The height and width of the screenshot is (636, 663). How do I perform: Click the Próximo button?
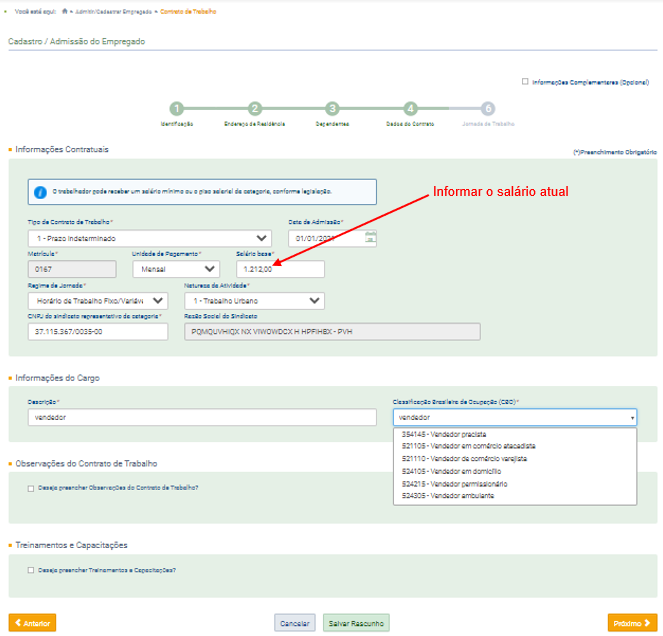(632, 623)
